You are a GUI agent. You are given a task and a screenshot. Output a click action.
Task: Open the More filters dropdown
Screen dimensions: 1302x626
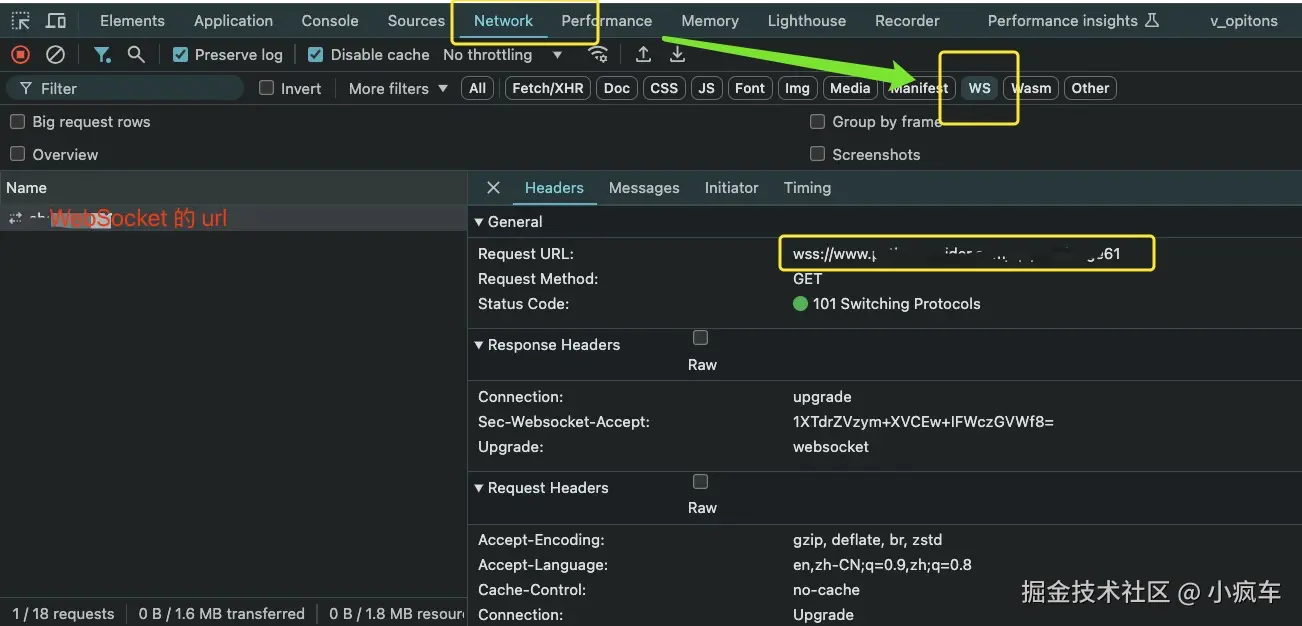click(x=398, y=88)
